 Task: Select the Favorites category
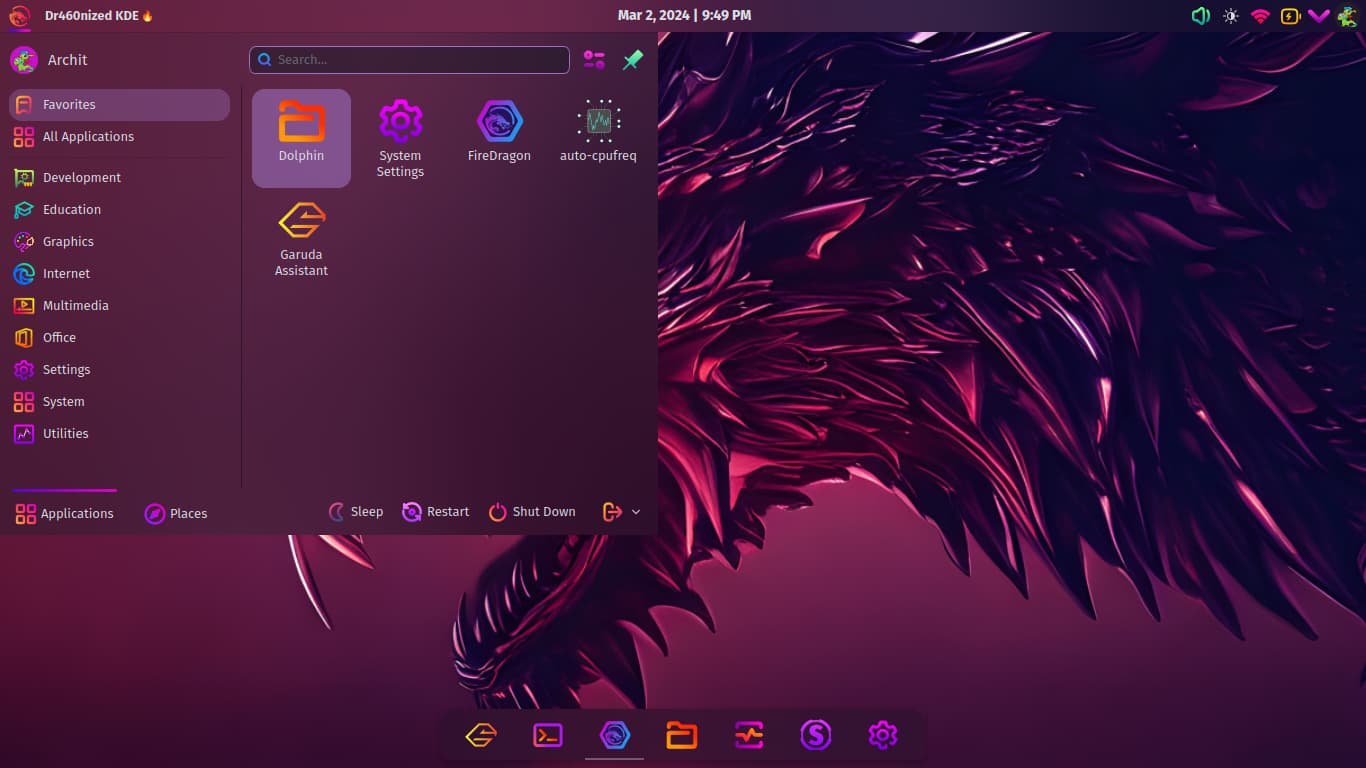pyautogui.click(x=120, y=105)
